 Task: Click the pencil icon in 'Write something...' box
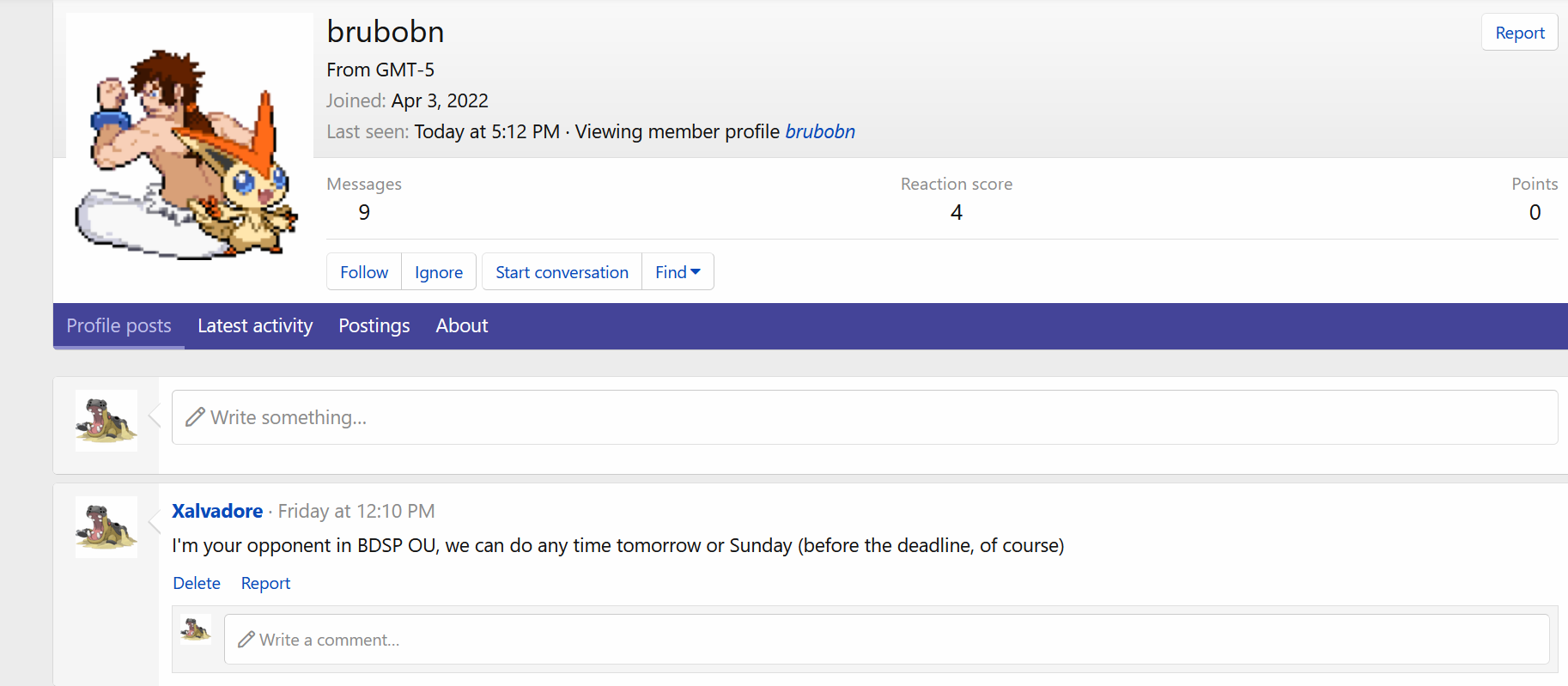[196, 416]
